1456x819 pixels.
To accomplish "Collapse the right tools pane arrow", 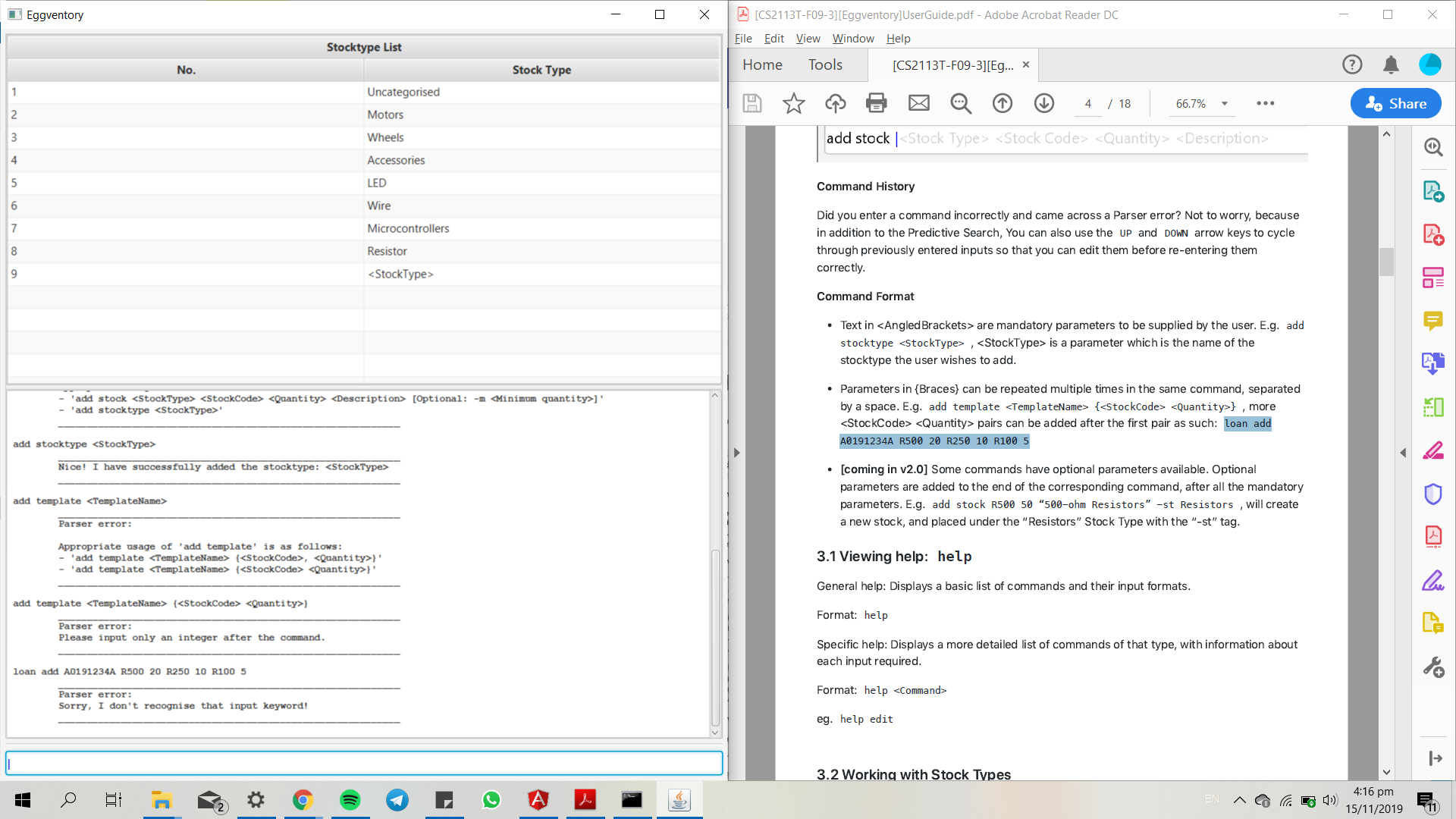I will tap(1403, 453).
